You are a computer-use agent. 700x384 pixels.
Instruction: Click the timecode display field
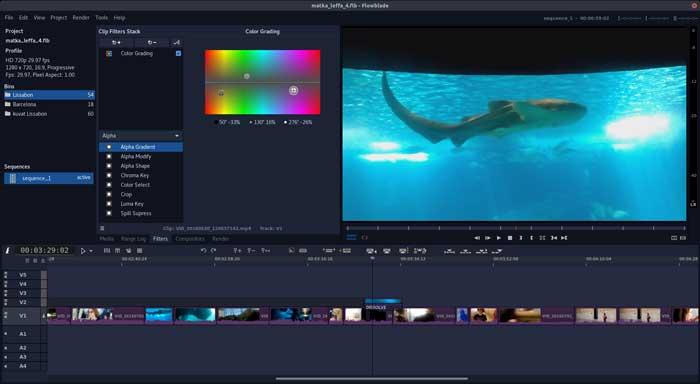click(44, 250)
